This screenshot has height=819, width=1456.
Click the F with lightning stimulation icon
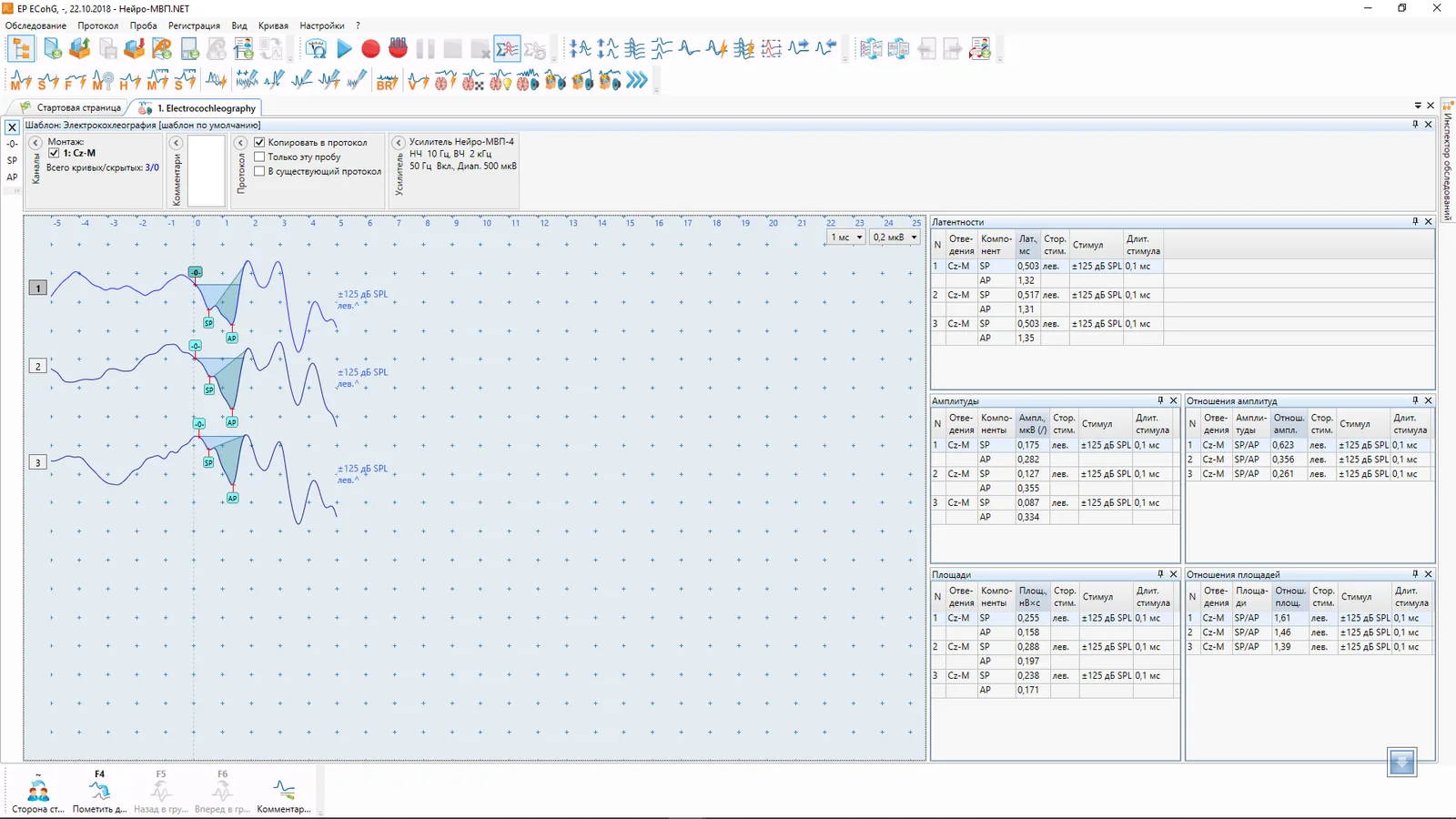[76, 81]
